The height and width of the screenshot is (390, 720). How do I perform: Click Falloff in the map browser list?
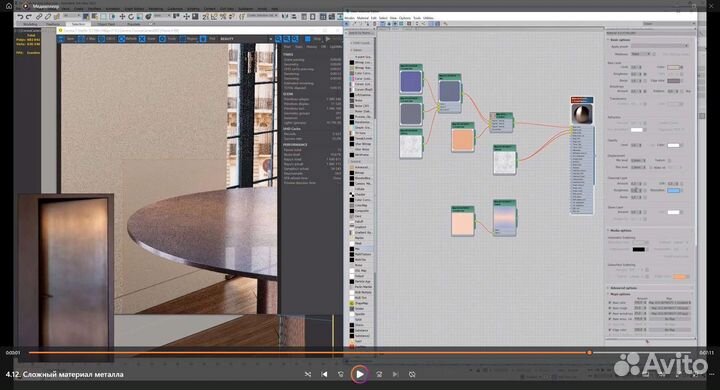(x=360, y=221)
